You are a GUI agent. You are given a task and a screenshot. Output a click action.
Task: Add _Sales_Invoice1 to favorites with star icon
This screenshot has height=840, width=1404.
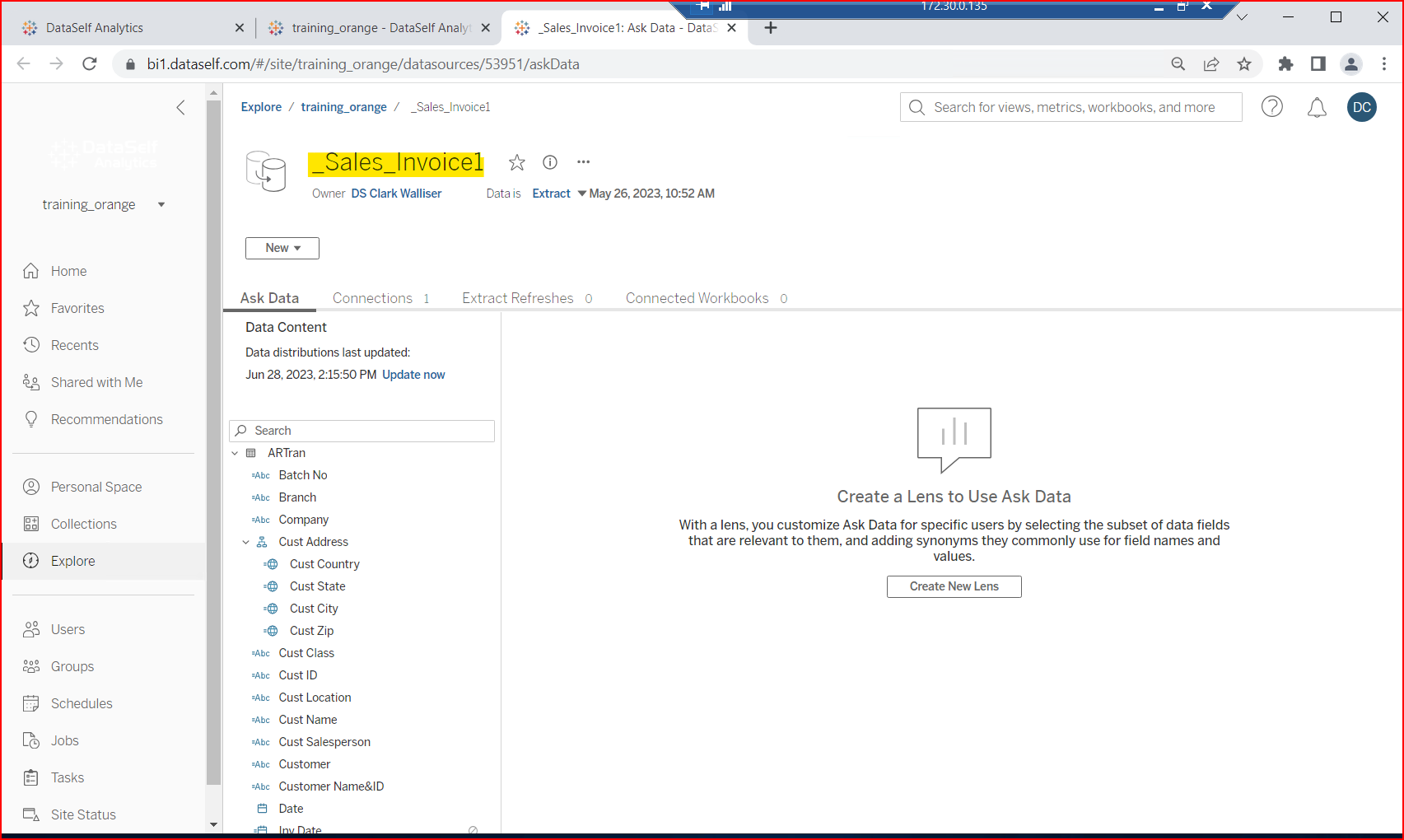pos(516,162)
